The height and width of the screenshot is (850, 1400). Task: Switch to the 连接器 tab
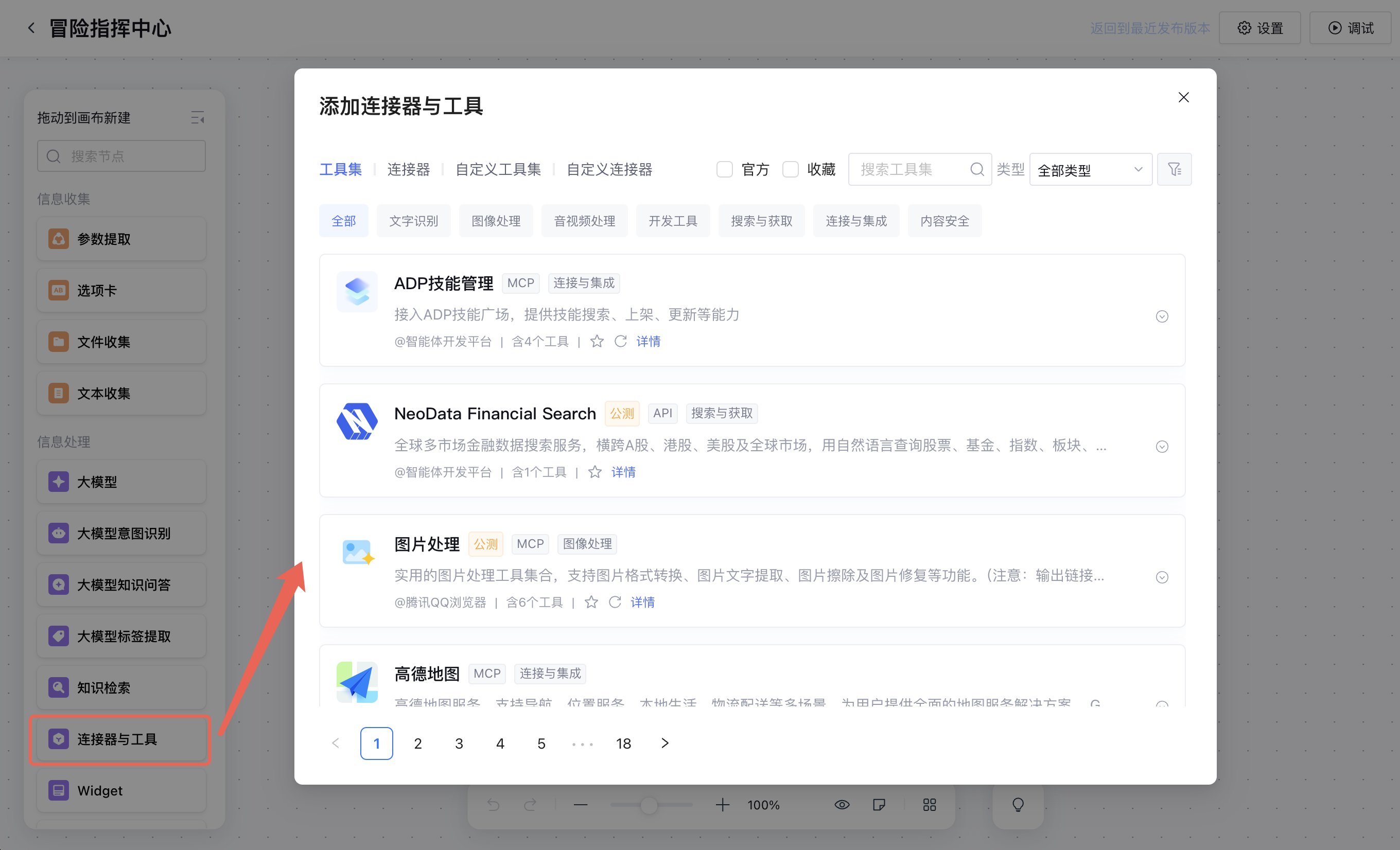409,169
